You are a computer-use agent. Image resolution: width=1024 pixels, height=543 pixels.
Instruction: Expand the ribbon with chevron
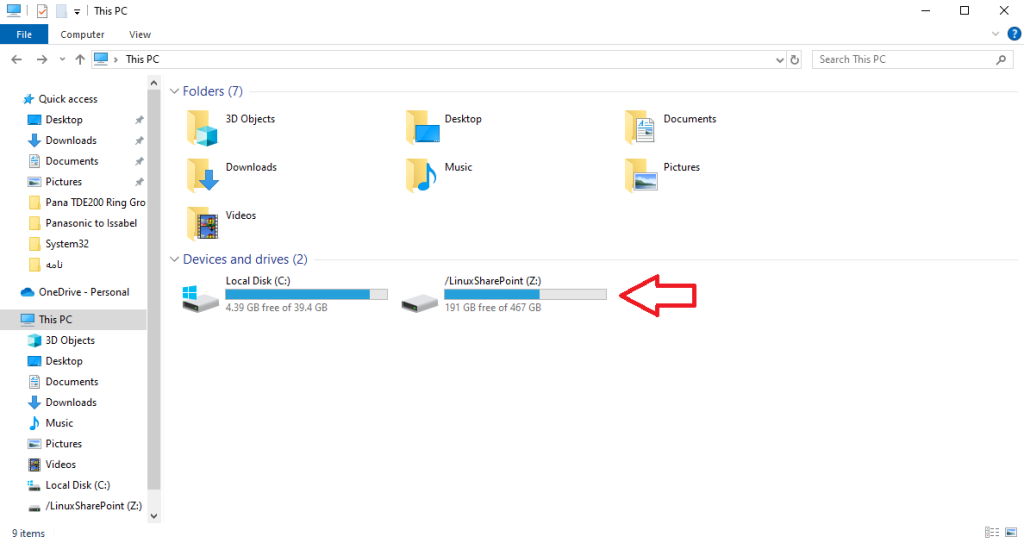[x=995, y=34]
